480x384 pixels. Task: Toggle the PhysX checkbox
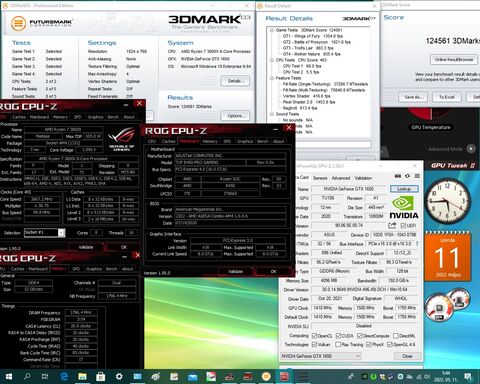pos(369,344)
